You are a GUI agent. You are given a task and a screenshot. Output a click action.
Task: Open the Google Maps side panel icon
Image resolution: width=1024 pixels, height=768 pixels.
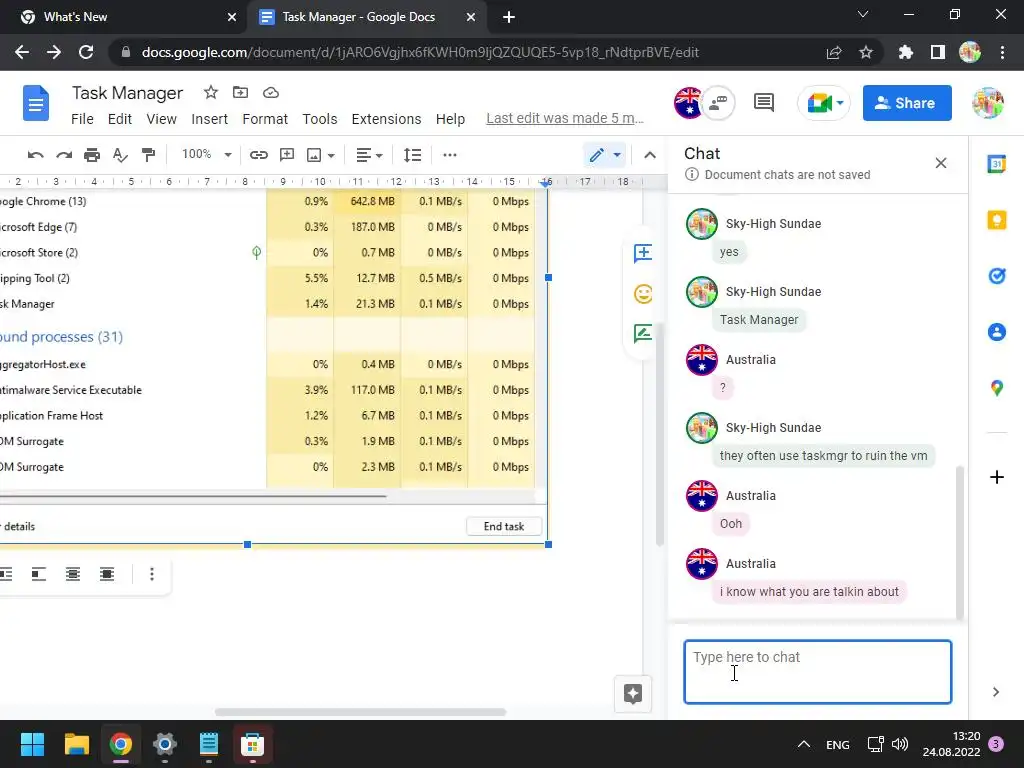pyautogui.click(x=997, y=389)
